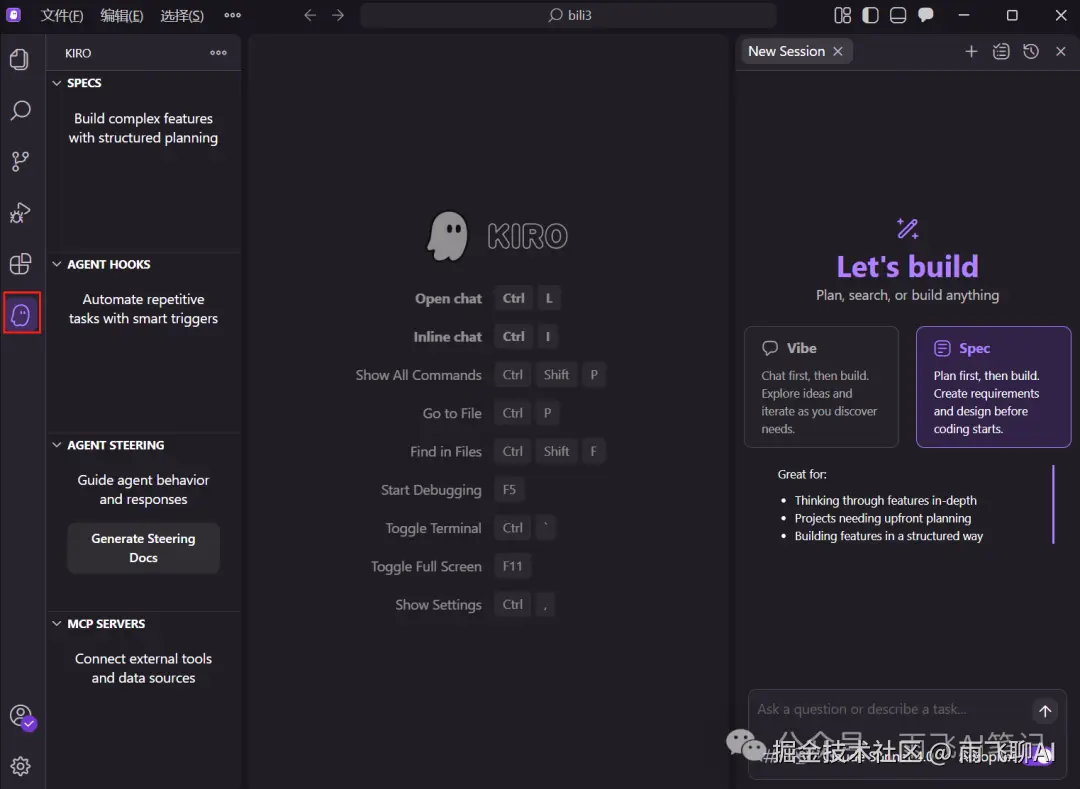Click the Kiro app logo in title bar
This screenshot has width=1080, height=789.
[13, 14]
